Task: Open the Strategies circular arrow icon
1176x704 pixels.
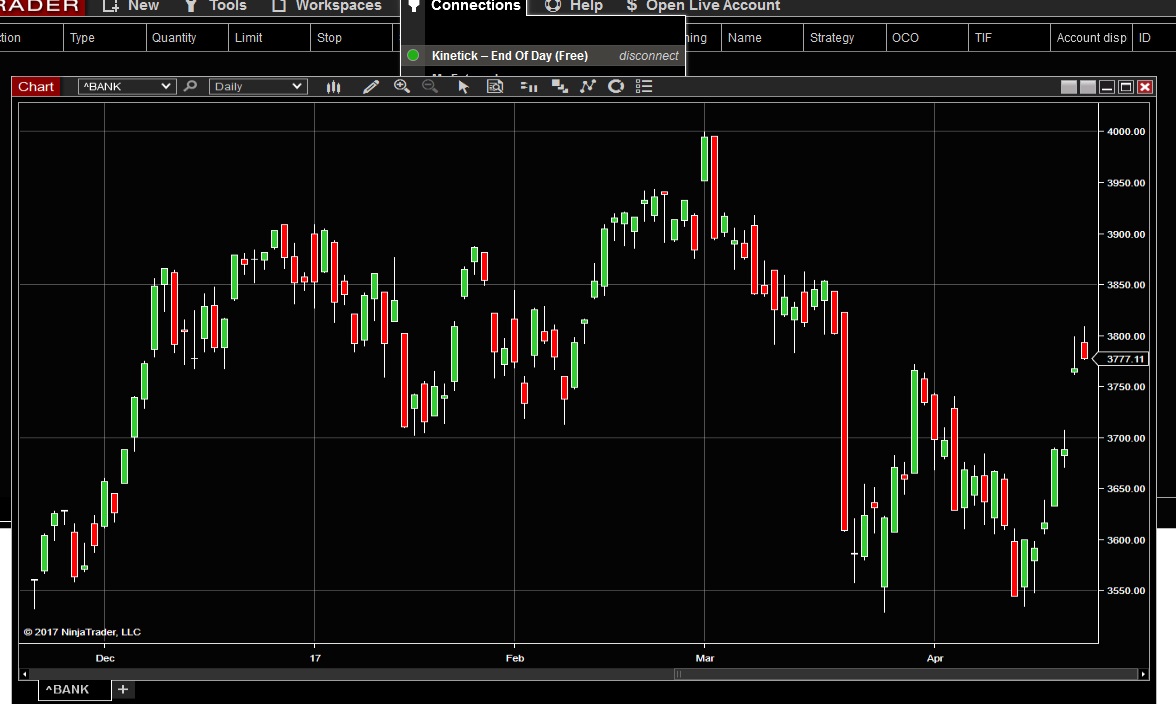Action: pyautogui.click(x=616, y=86)
